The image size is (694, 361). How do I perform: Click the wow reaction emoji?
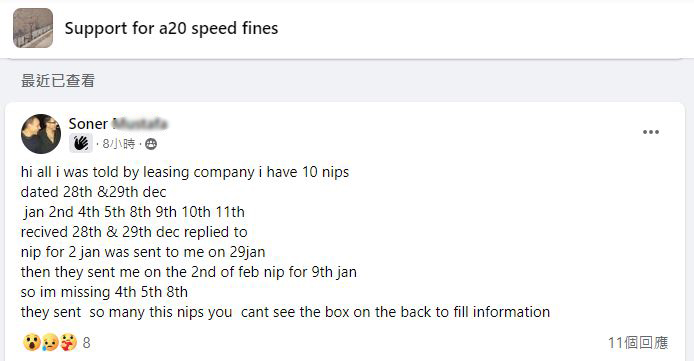[31, 342]
